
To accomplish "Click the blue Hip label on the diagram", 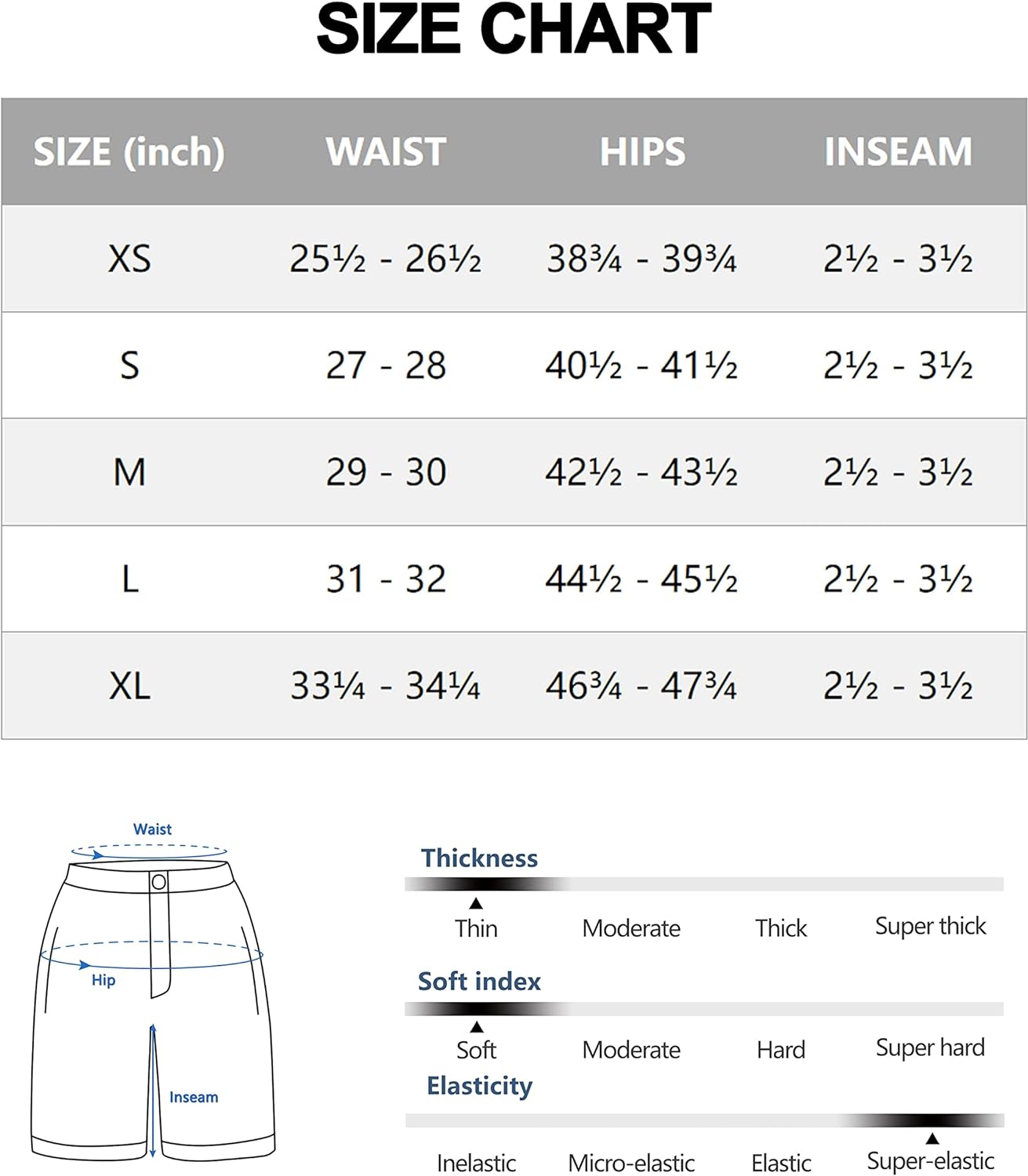I will [x=104, y=980].
